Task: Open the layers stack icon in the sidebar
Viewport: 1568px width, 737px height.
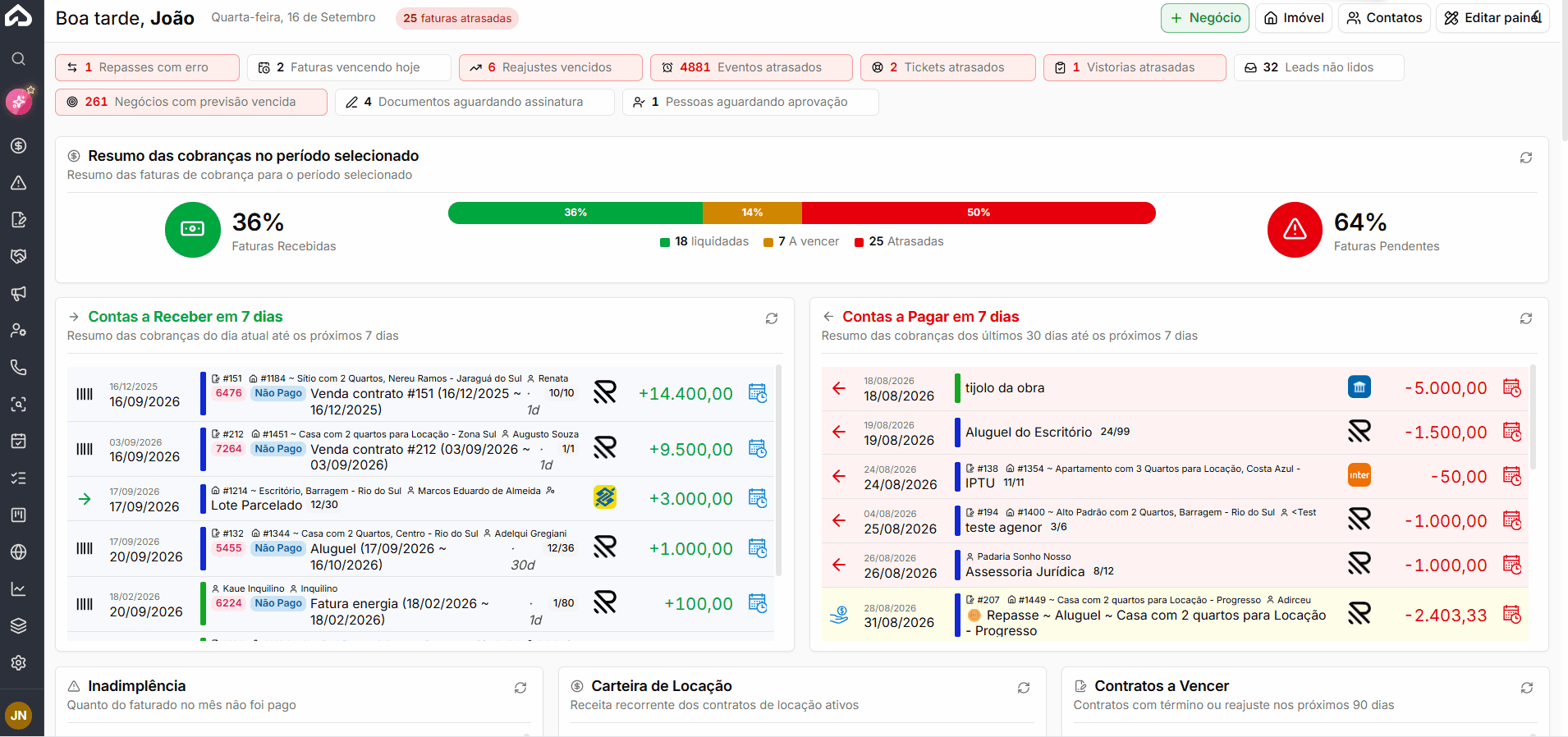Action: click(x=18, y=625)
